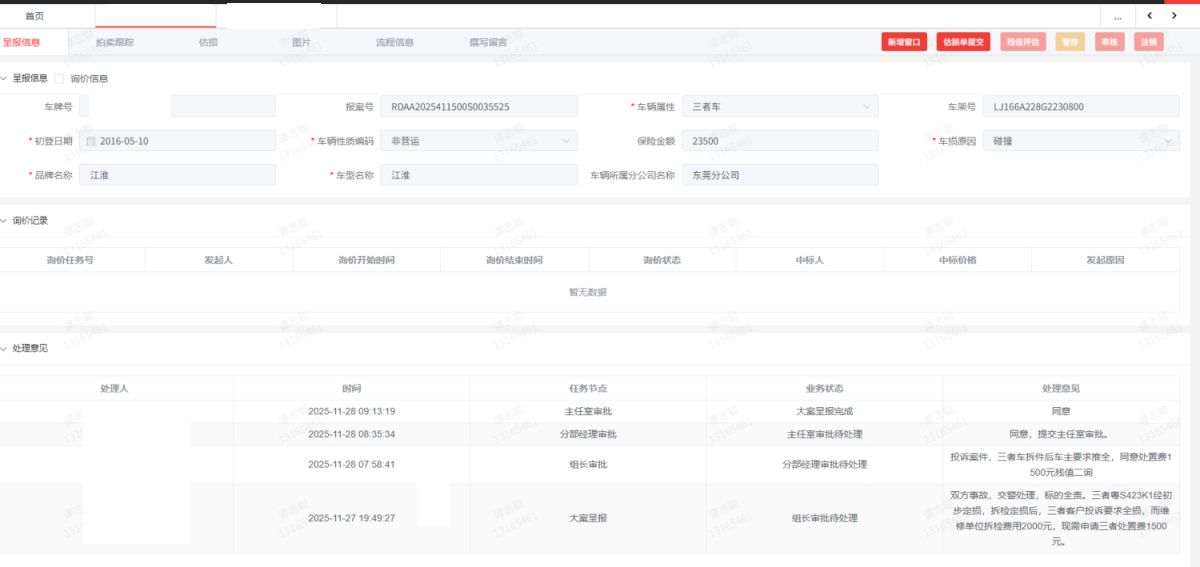Switch to the 流程信息 tab

click(x=394, y=43)
